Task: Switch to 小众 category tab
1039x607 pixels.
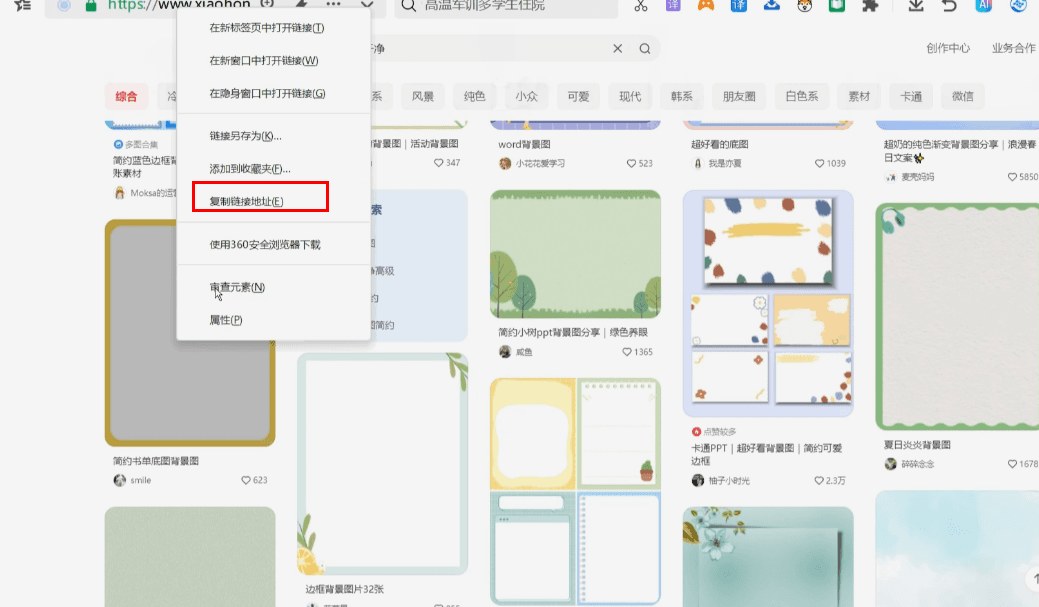Action: [526, 97]
